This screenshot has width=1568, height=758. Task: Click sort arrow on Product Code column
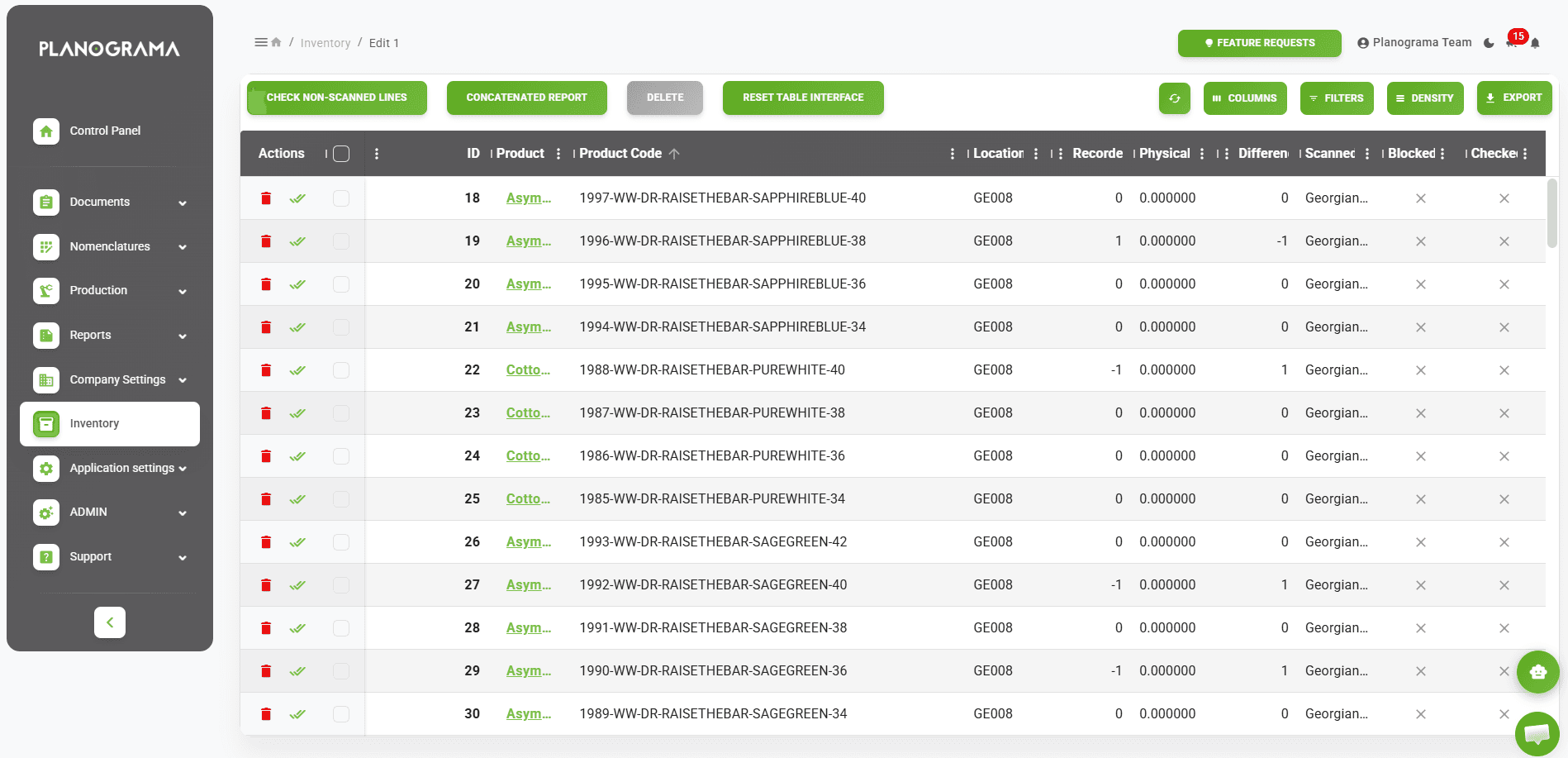[674, 154]
